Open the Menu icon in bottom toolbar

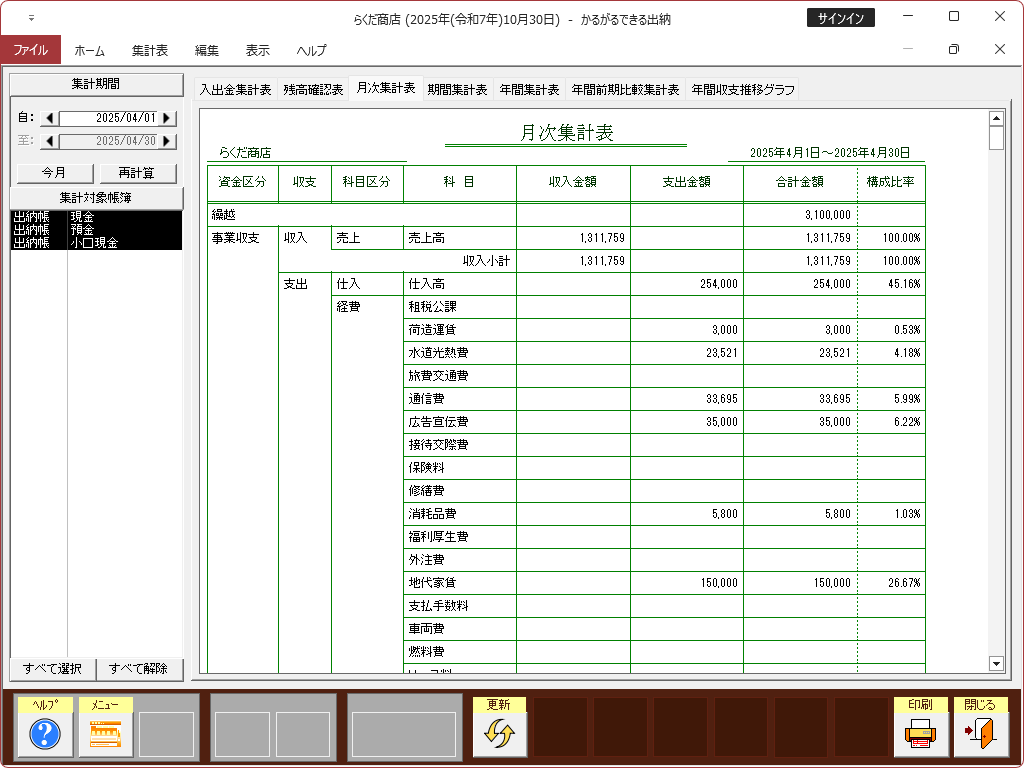(x=105, y=734)
